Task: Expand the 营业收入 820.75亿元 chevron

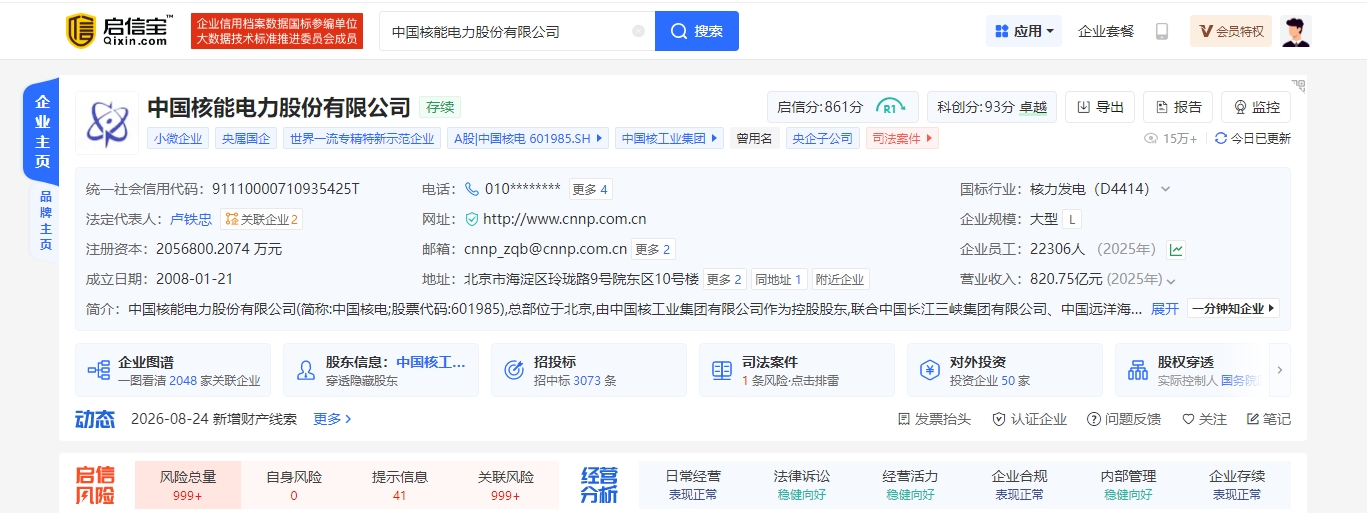Action: point(1171,280)
